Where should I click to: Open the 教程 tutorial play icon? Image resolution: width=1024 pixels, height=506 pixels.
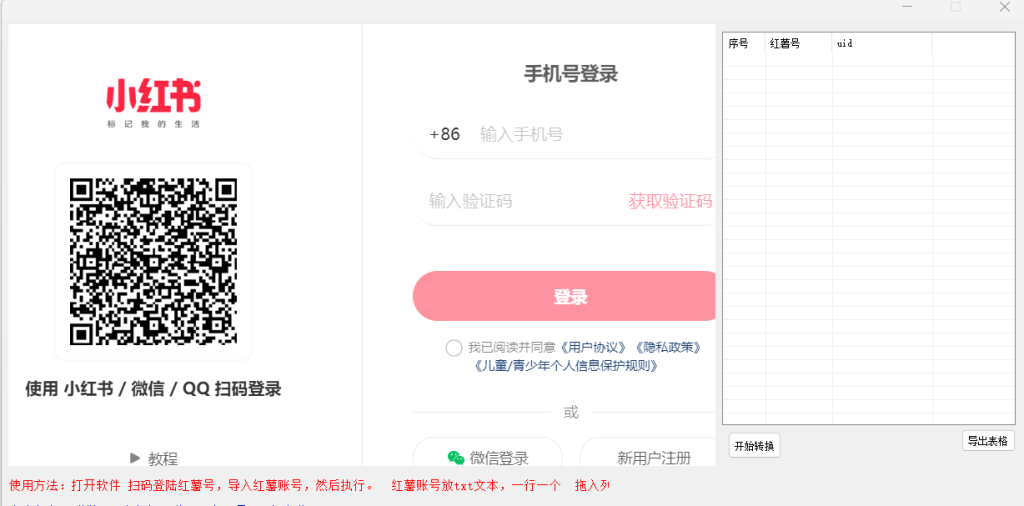135,458
